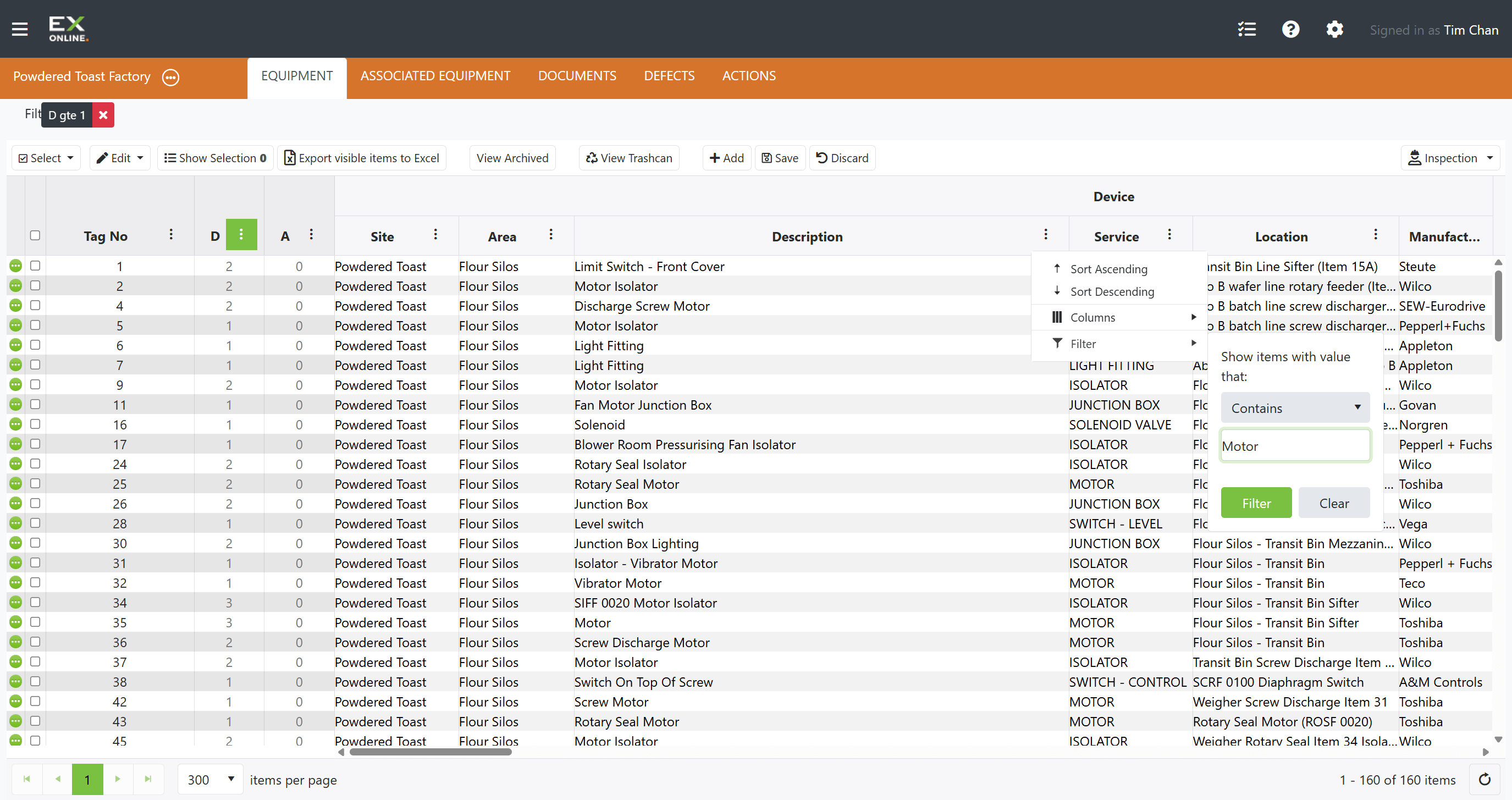Open the hamburger navigation menu

point(20,29)
